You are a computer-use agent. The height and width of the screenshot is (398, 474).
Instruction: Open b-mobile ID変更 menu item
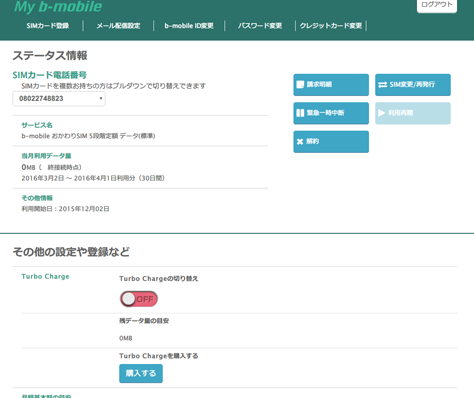189,26
